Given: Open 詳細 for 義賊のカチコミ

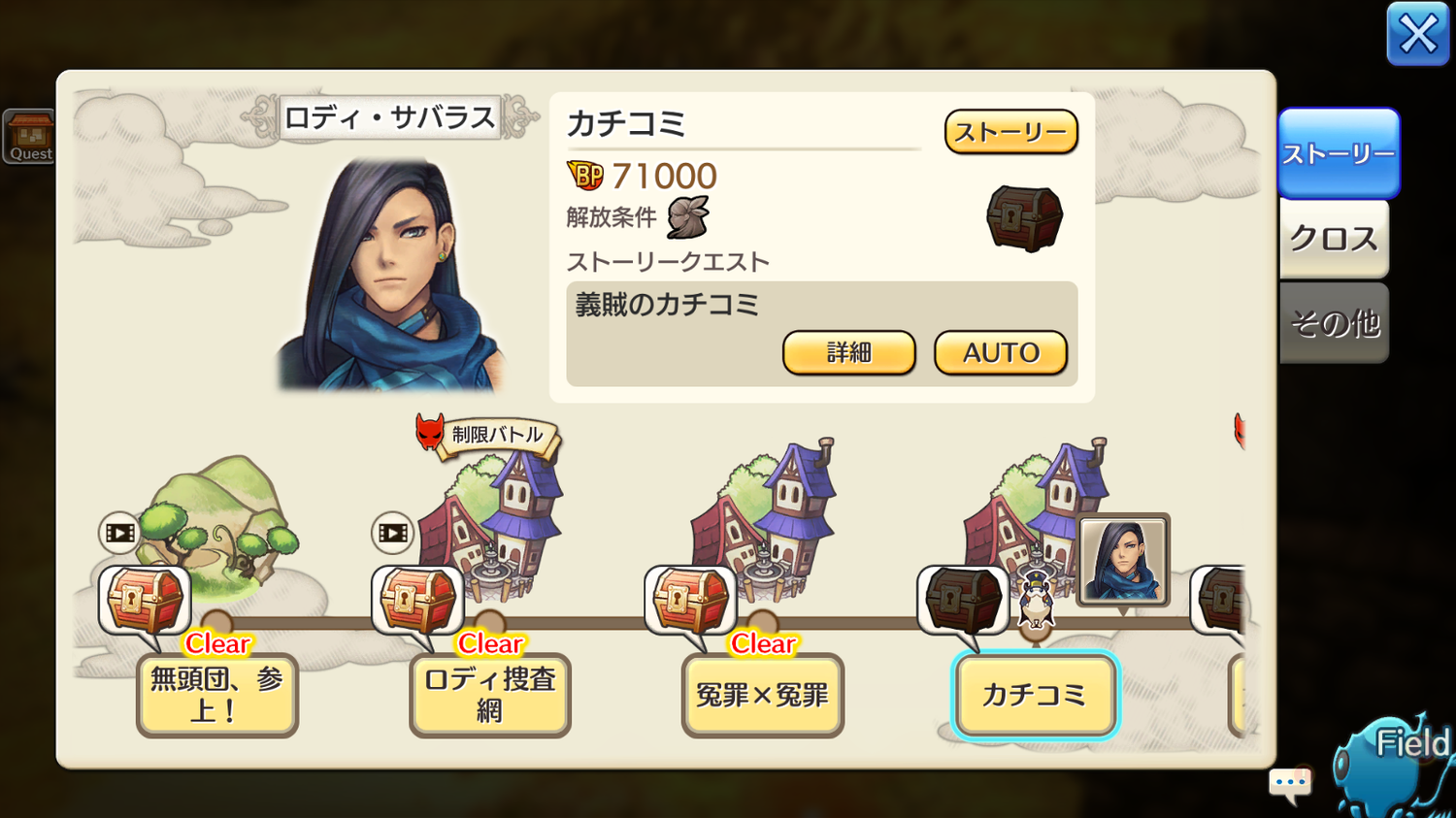Looking at the screenshot, I should pos(849,352).
